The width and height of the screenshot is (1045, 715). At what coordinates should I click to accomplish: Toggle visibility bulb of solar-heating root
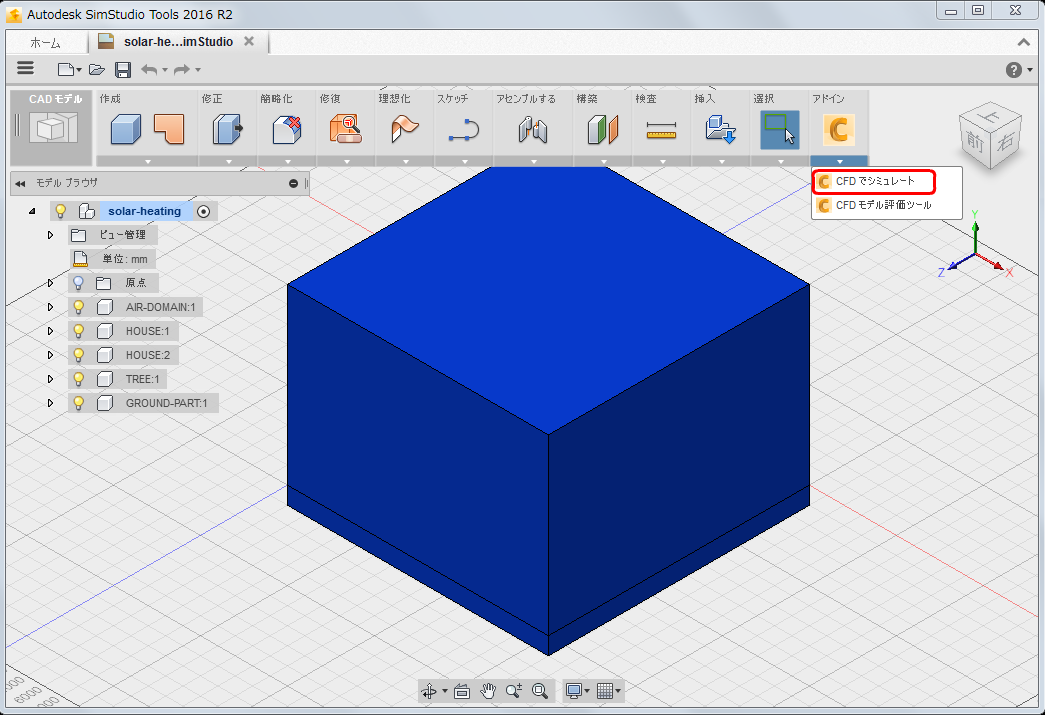click(x=61, y=211)
